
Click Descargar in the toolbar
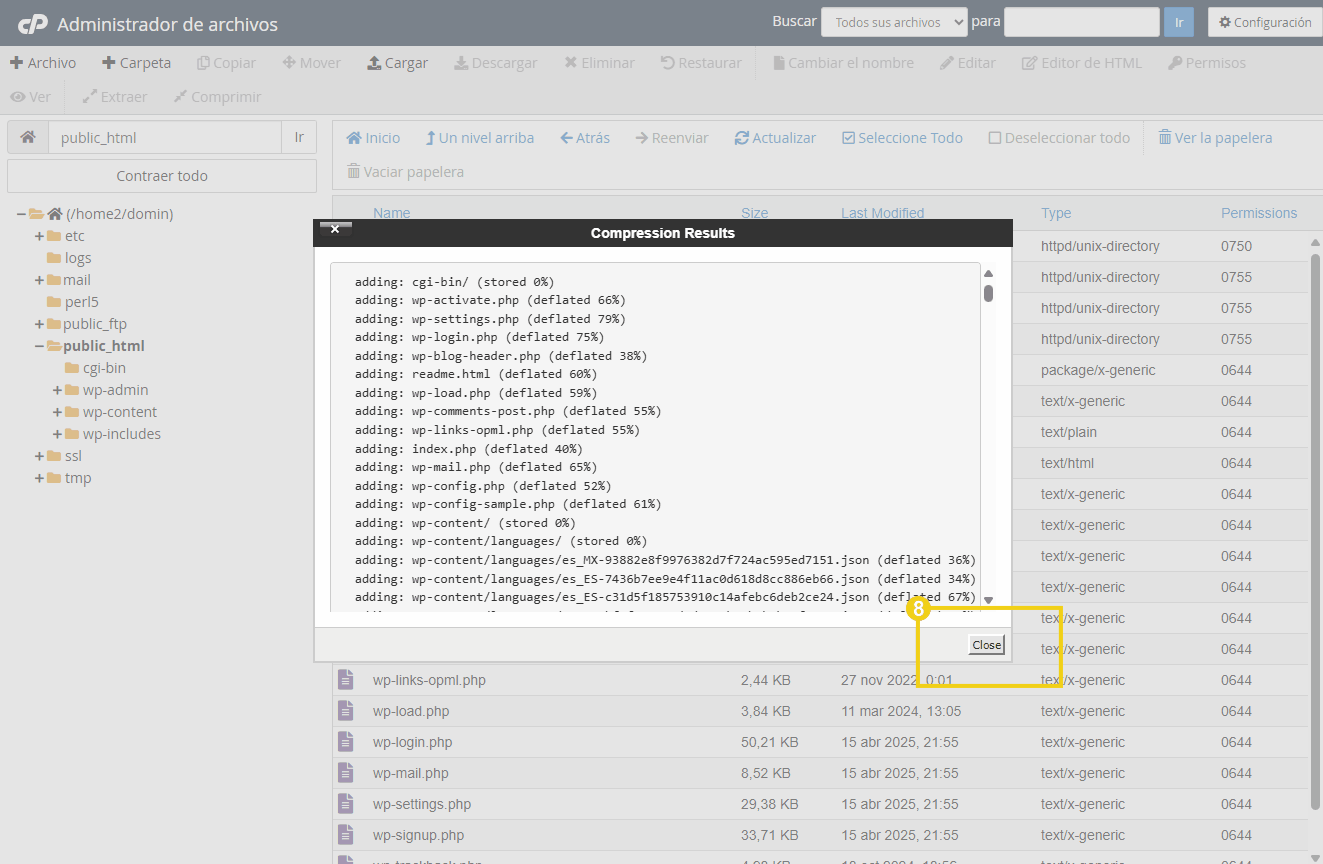[495, 63]
